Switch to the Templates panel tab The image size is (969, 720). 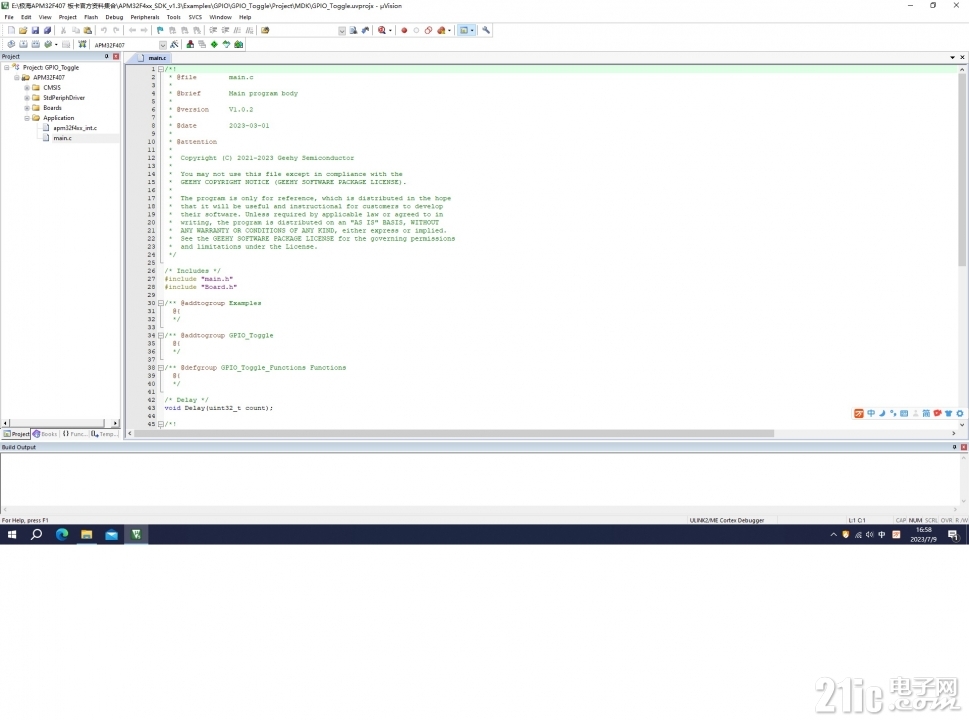point(104,434)
